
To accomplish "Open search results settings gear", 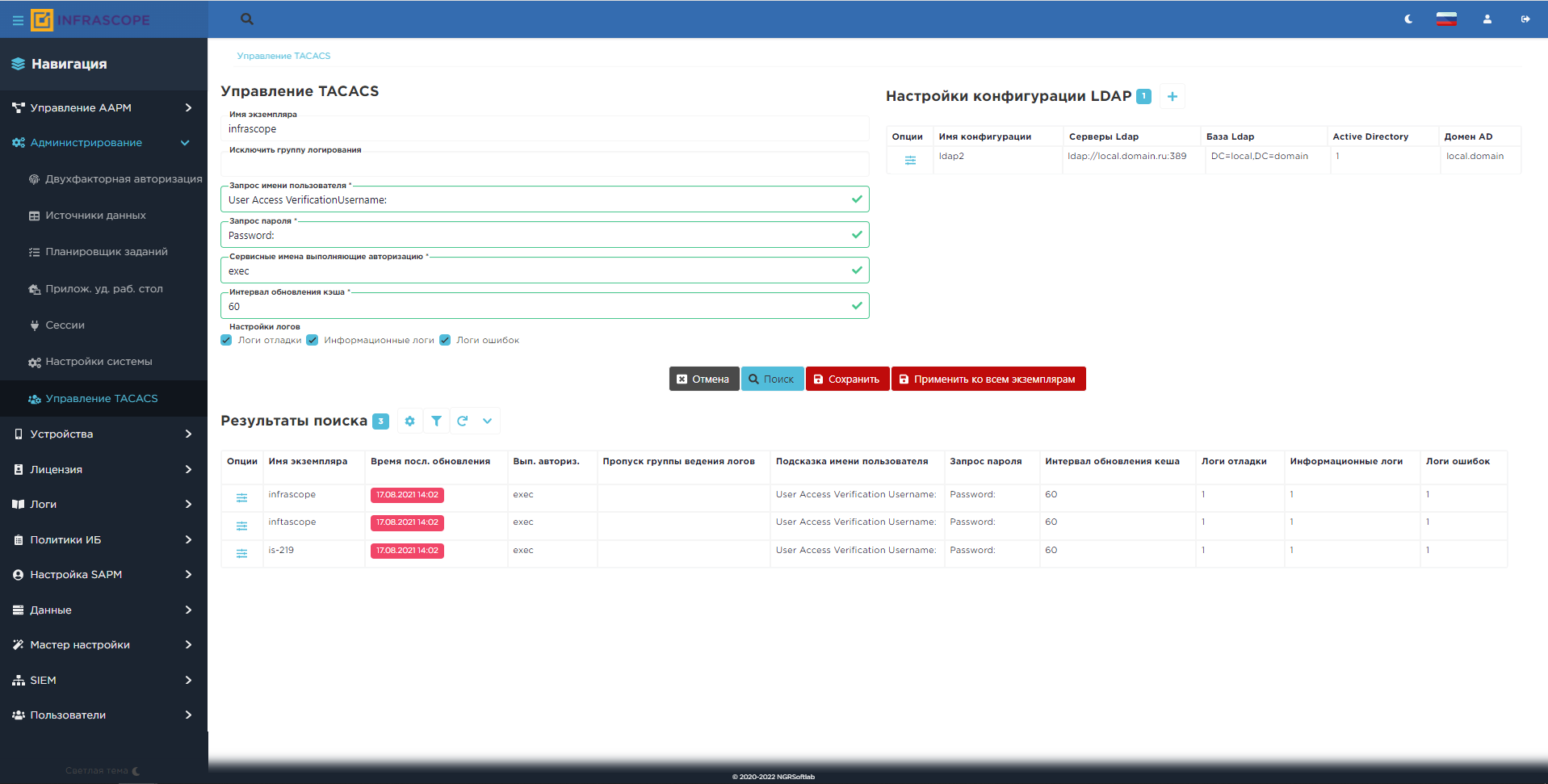I will (409, 421).
